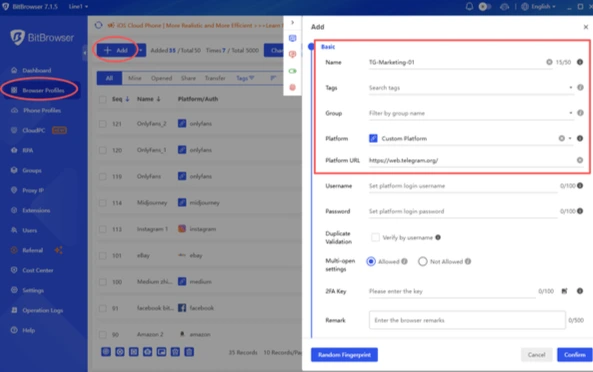Click the 2FA Key scan icon

click(x=564, y=291)
